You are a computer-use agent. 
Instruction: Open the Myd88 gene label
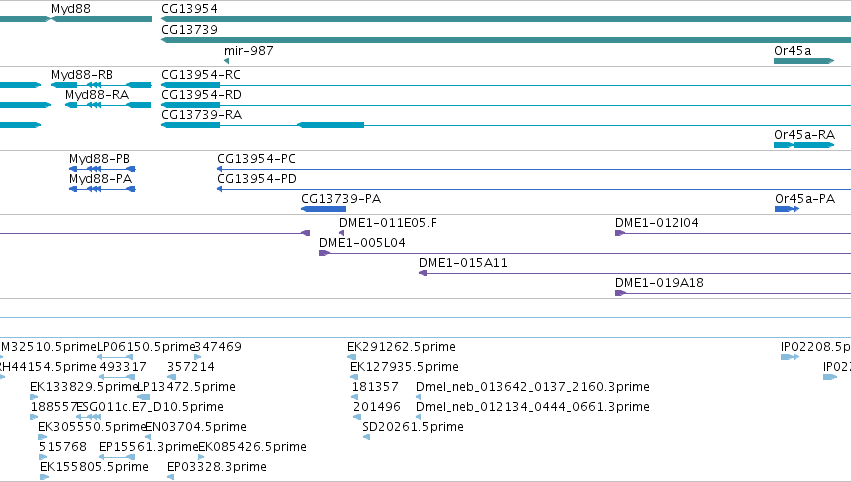(71, 9)
